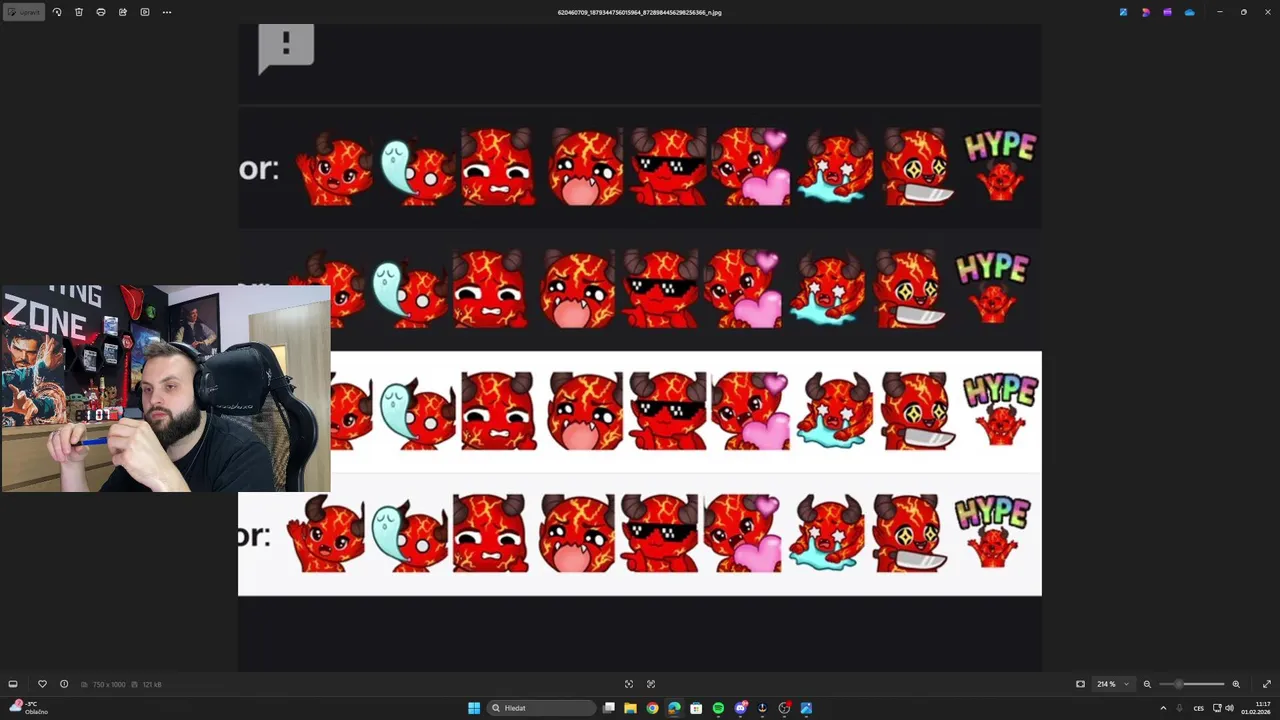The height and width of the screenshot is (720, 1280).
Task: Adjust the zoom level slider
Action: pyautogui.click(x=1192, y=684)
